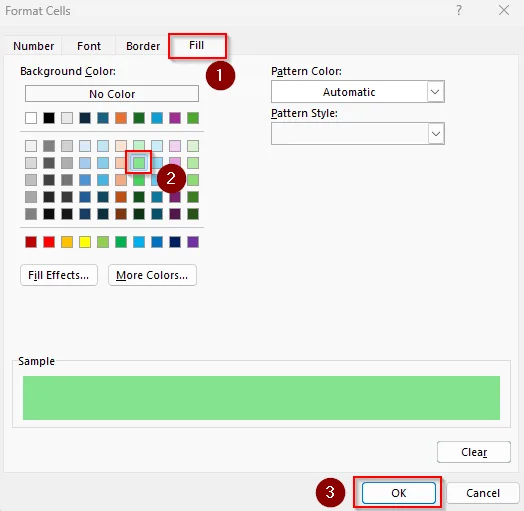Choose orange swatch in top theme row
Screen dimensions: 524x511
pos(121,118)
